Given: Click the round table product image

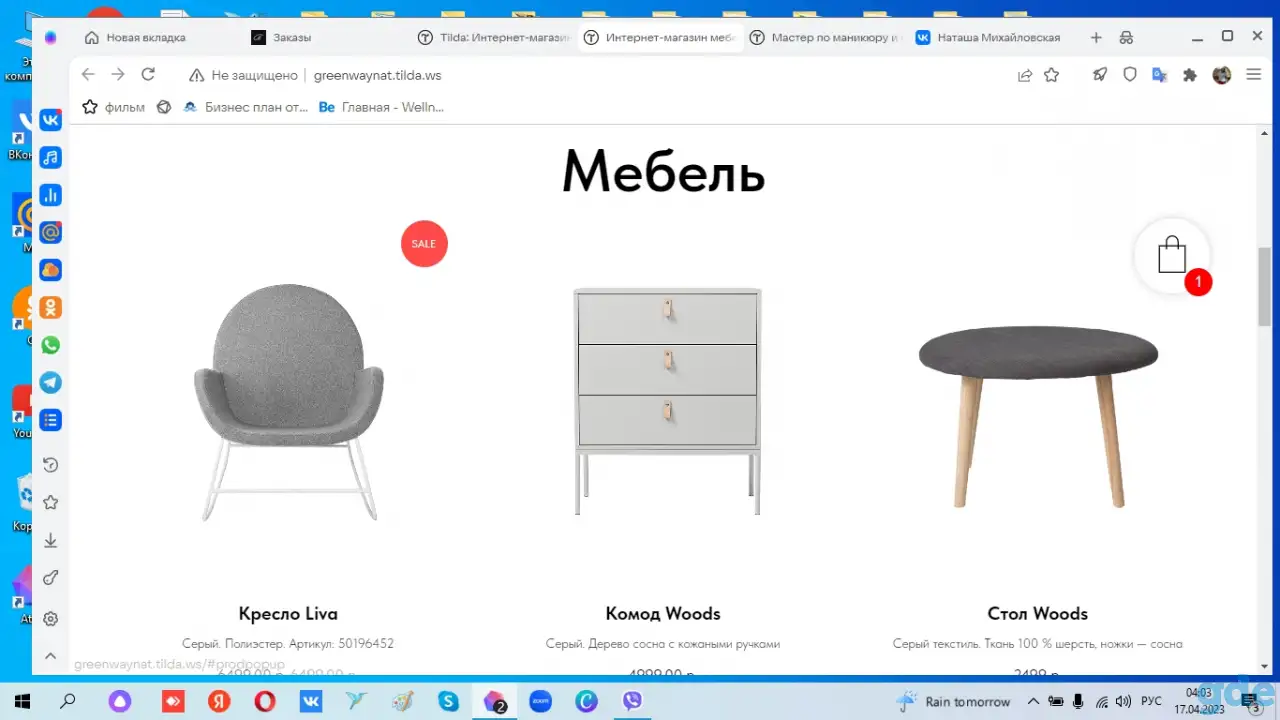Looking at the screenshot, I should pos(1038,418).
